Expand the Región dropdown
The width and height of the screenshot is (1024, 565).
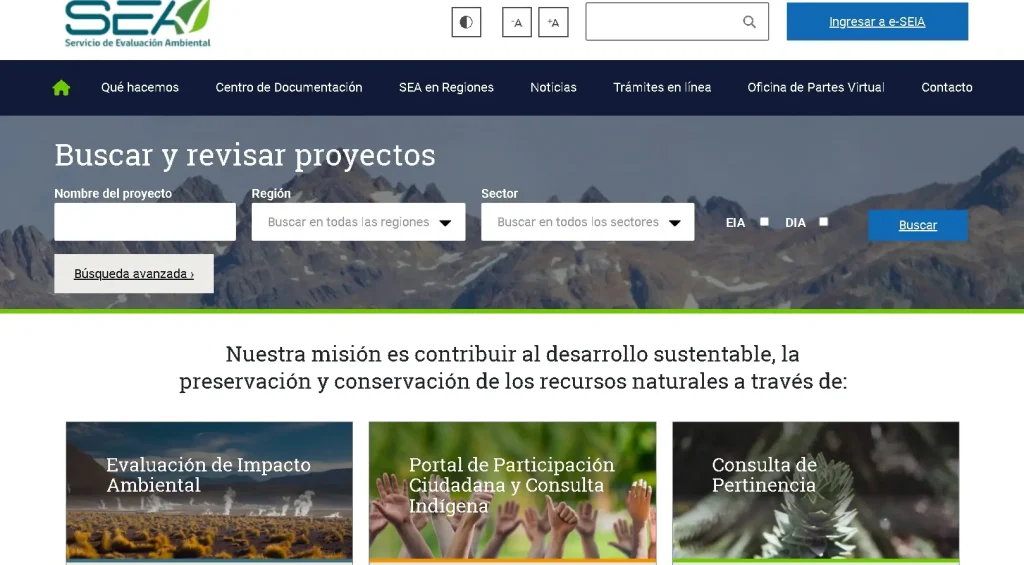point(359,221)
